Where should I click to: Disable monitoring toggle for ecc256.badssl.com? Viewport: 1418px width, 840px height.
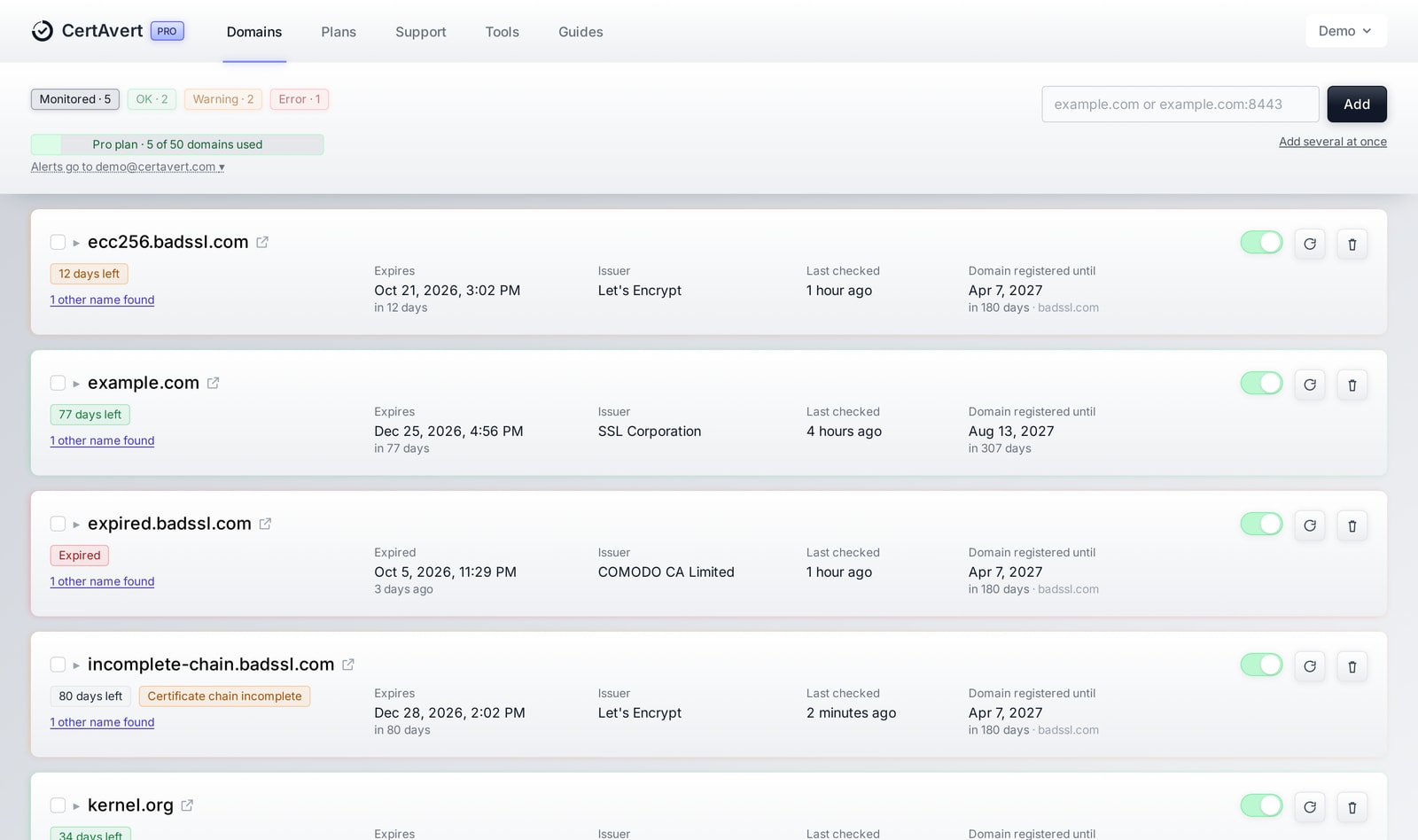pyautogui.click(x=1261, y=242)
